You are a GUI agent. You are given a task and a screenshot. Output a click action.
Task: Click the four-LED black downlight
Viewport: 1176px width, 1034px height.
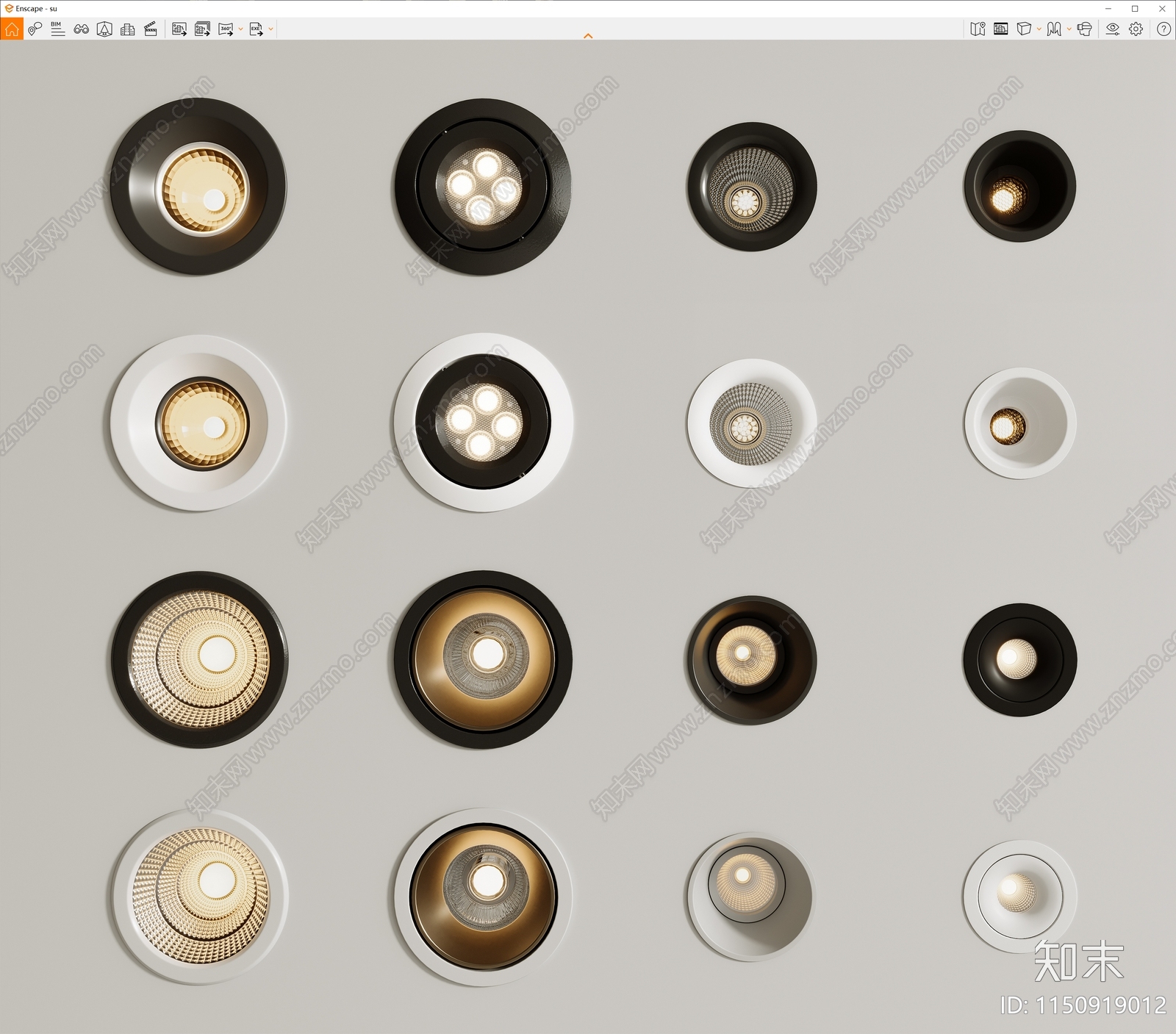[483, 187]
